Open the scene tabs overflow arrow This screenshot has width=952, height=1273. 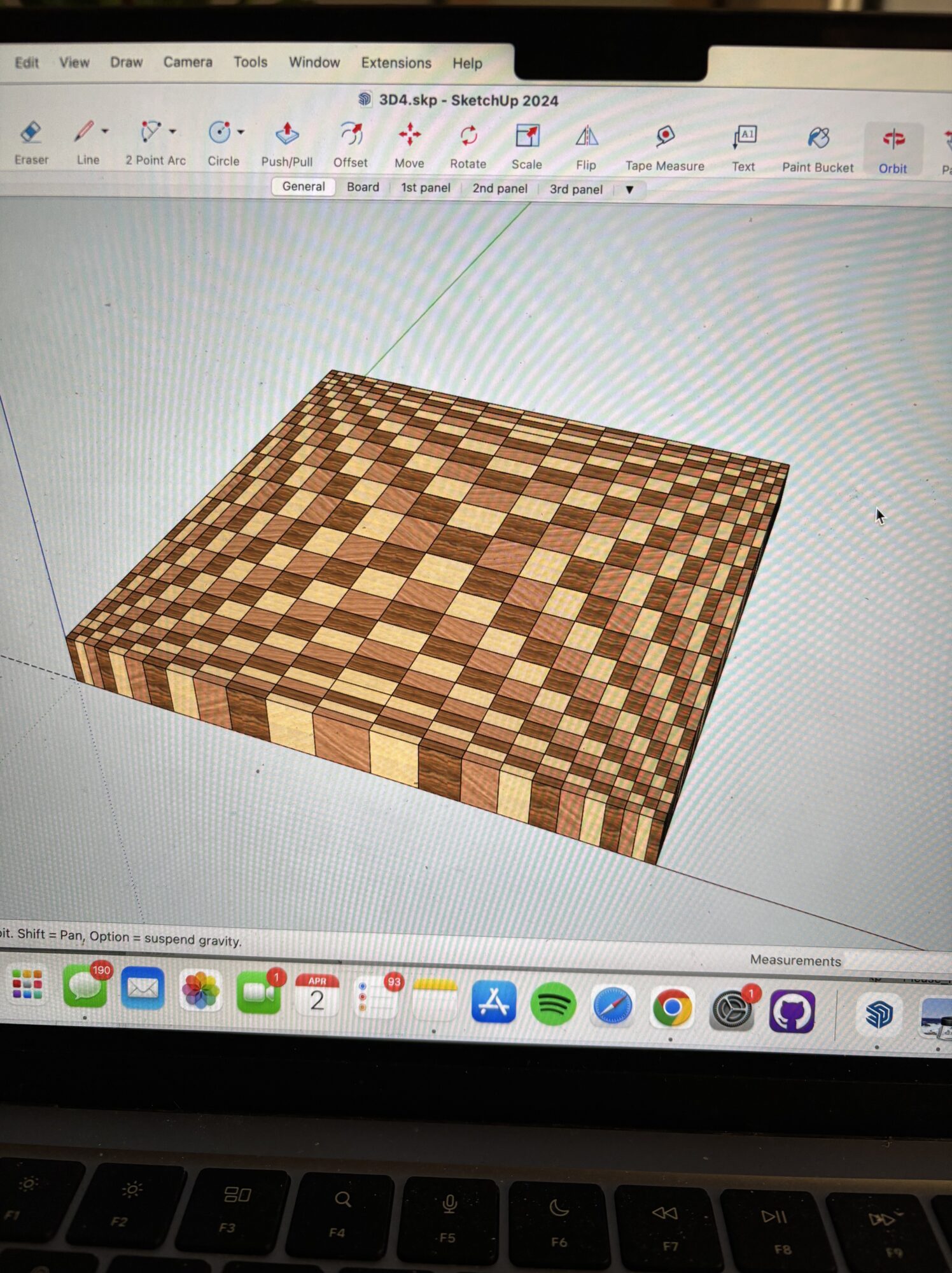(x=629, y=190)
